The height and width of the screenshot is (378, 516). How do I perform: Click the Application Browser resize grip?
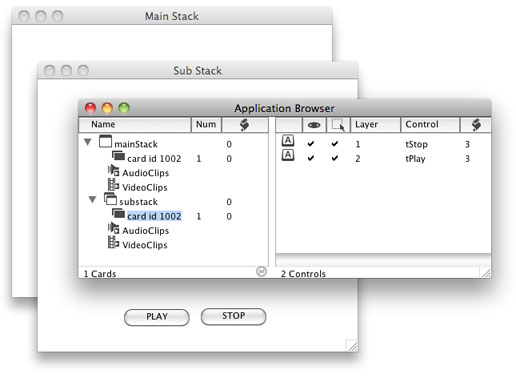click(x=486, y=273)
